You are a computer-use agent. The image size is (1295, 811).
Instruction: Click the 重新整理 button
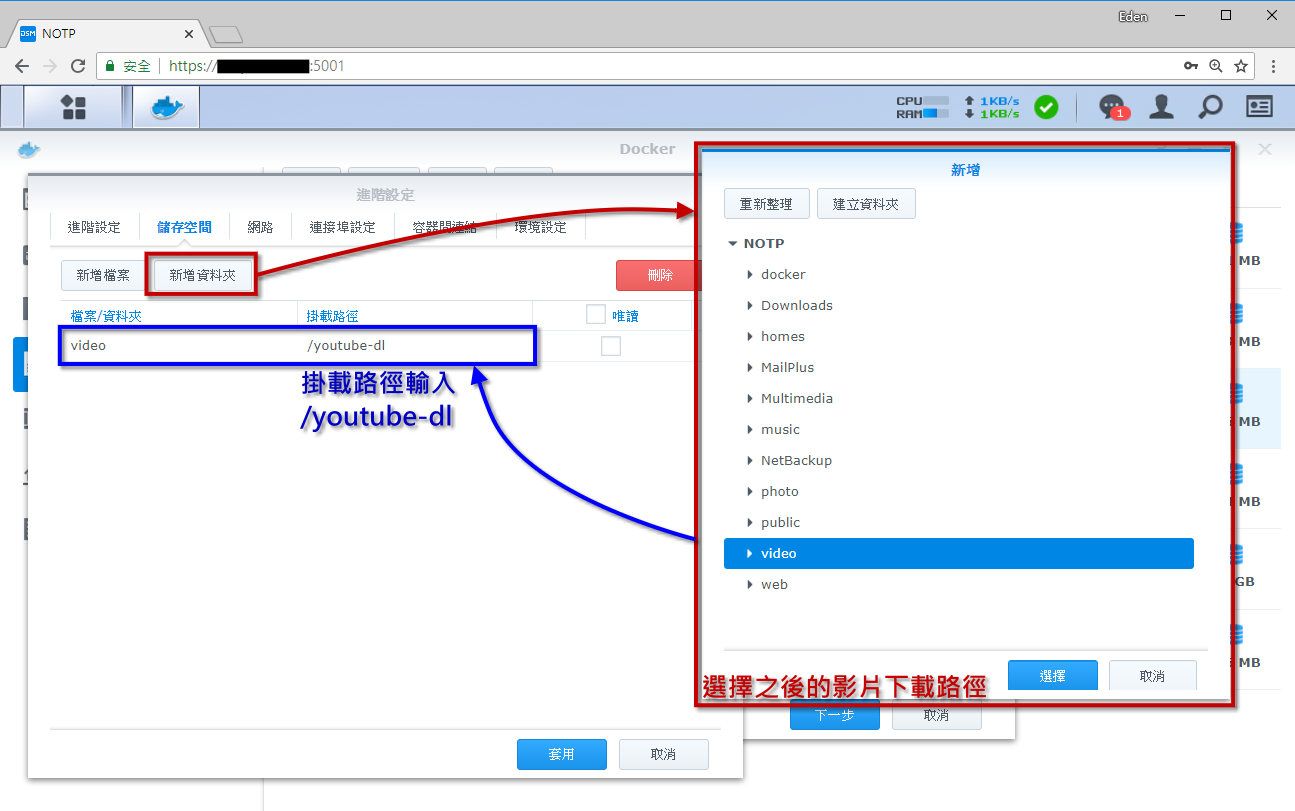coord(766,203)
